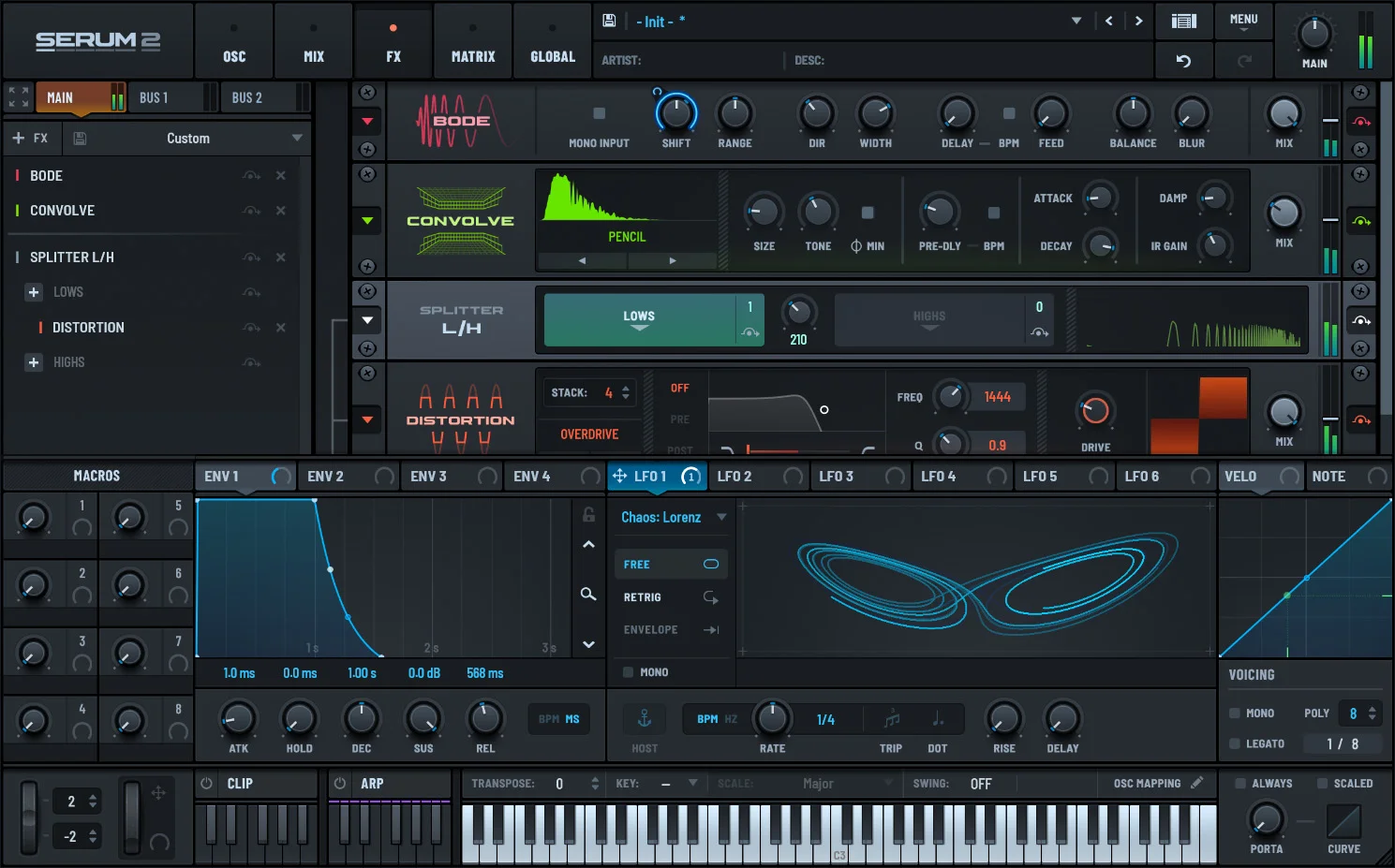Screen dimensions: 1395x868
Task: Enable the Voicing Mono checkbox
Action: 1236,714
